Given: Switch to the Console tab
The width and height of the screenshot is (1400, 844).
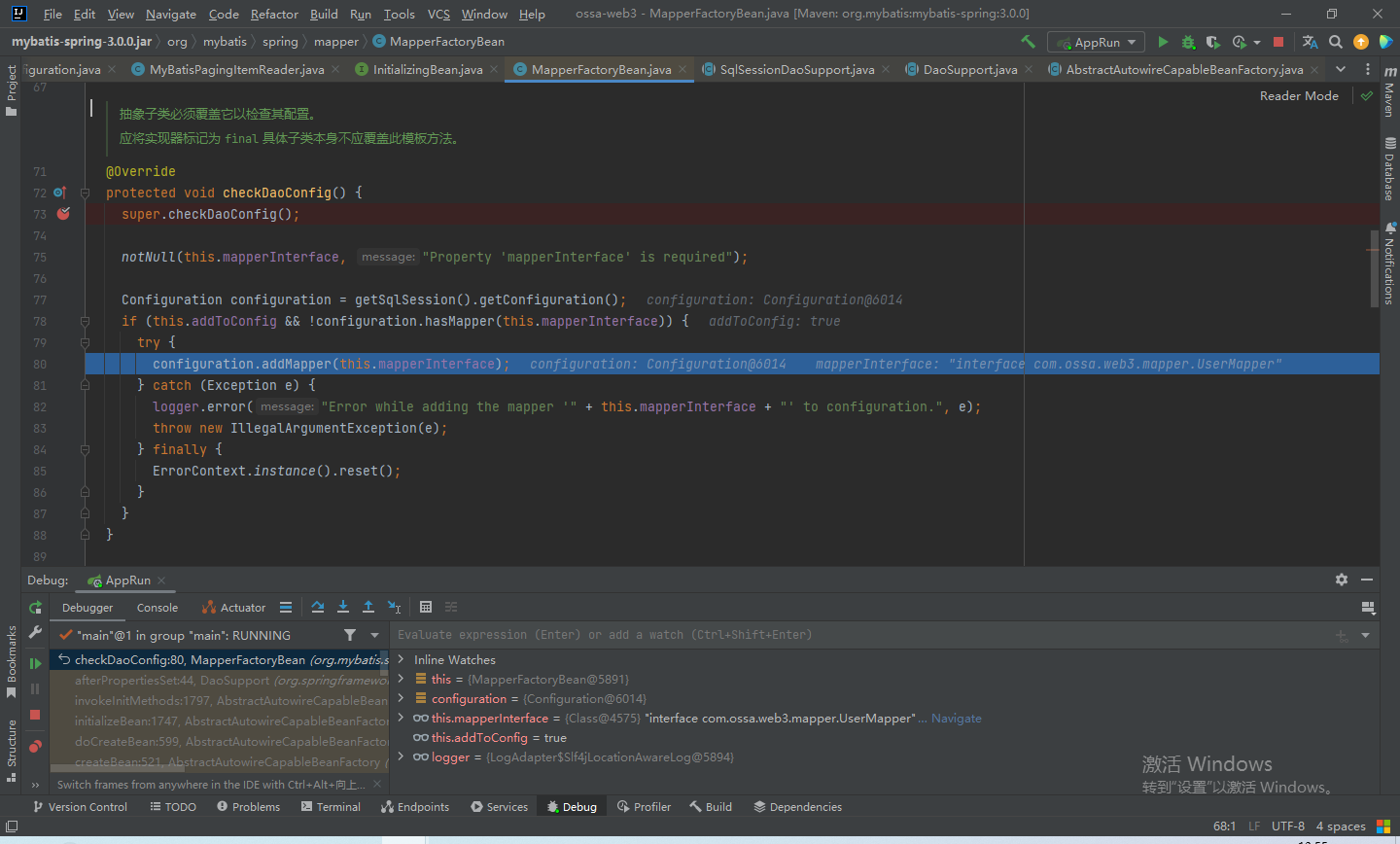Looking at the screenshot, I should click(157, 608).
